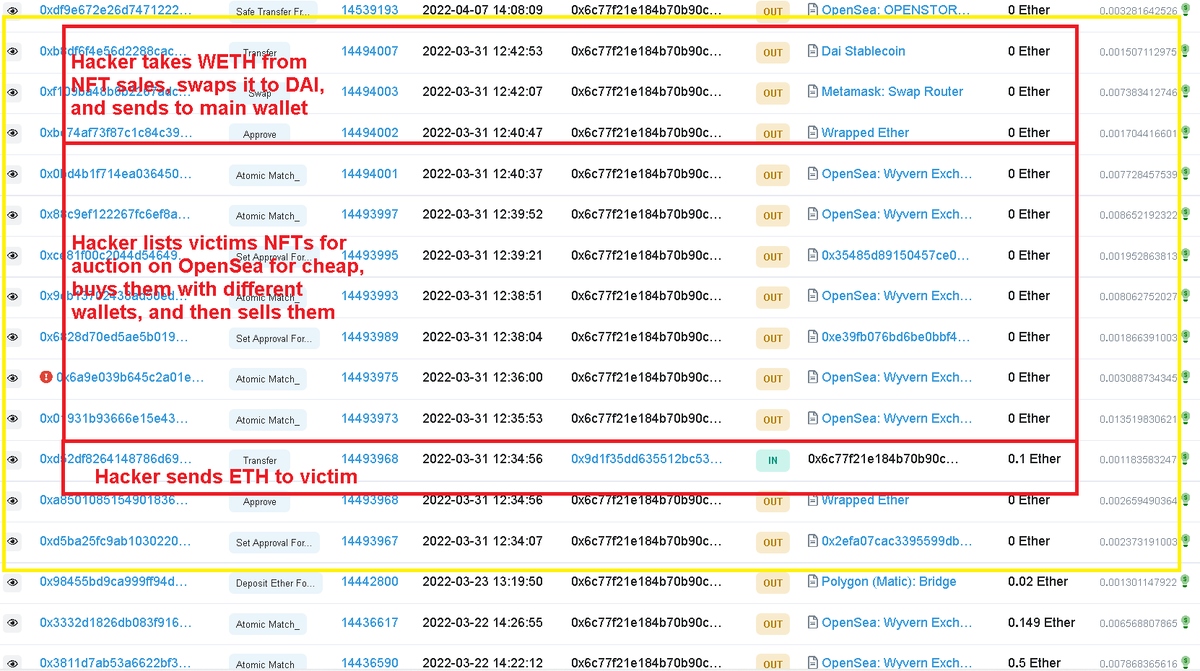Click the eye icon for block 14494001 row
The height and width of the screenshot is (671, 1200).
[13, 174]
